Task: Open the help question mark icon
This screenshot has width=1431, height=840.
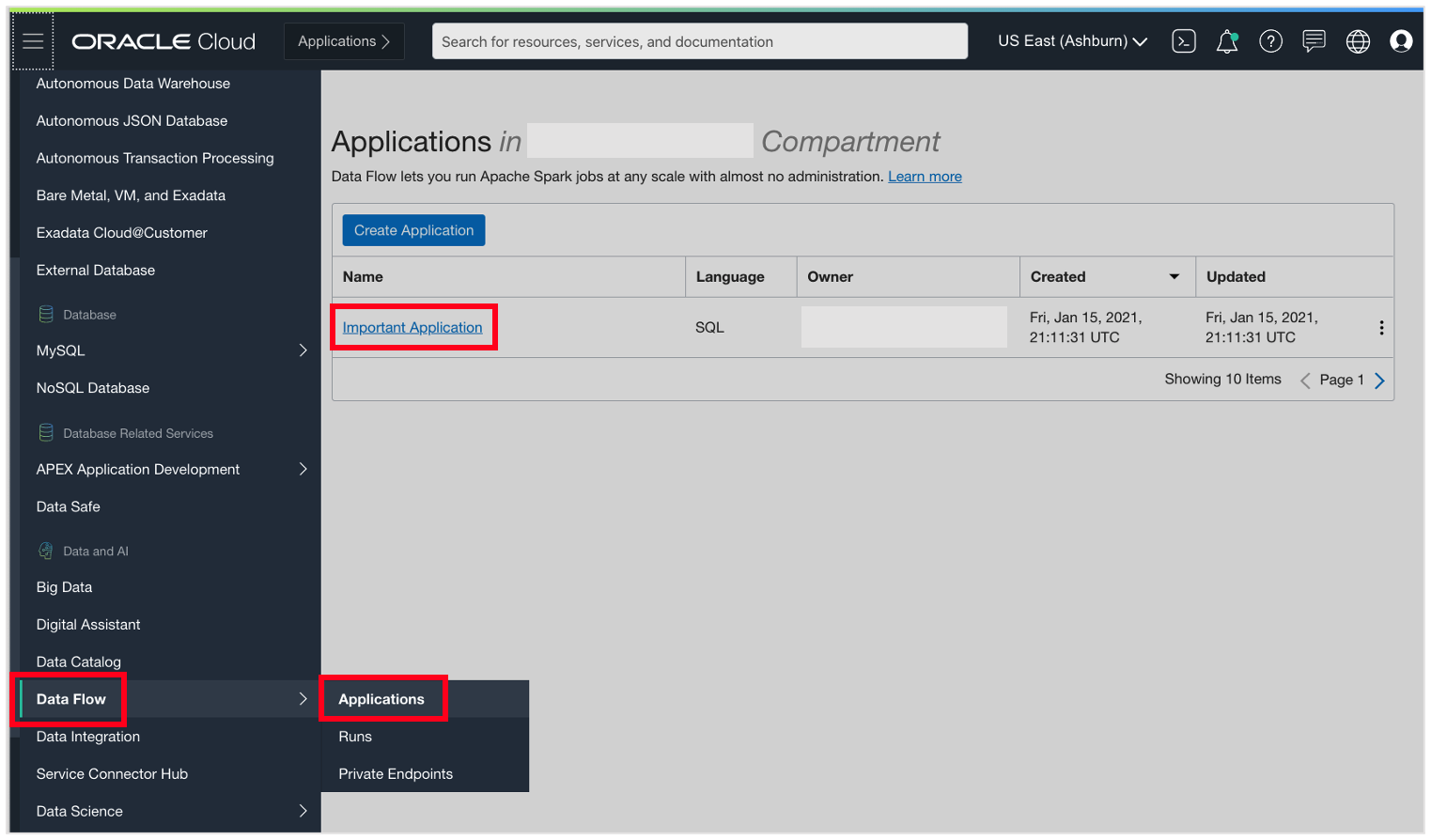Action: click(x=1270, y=41)
